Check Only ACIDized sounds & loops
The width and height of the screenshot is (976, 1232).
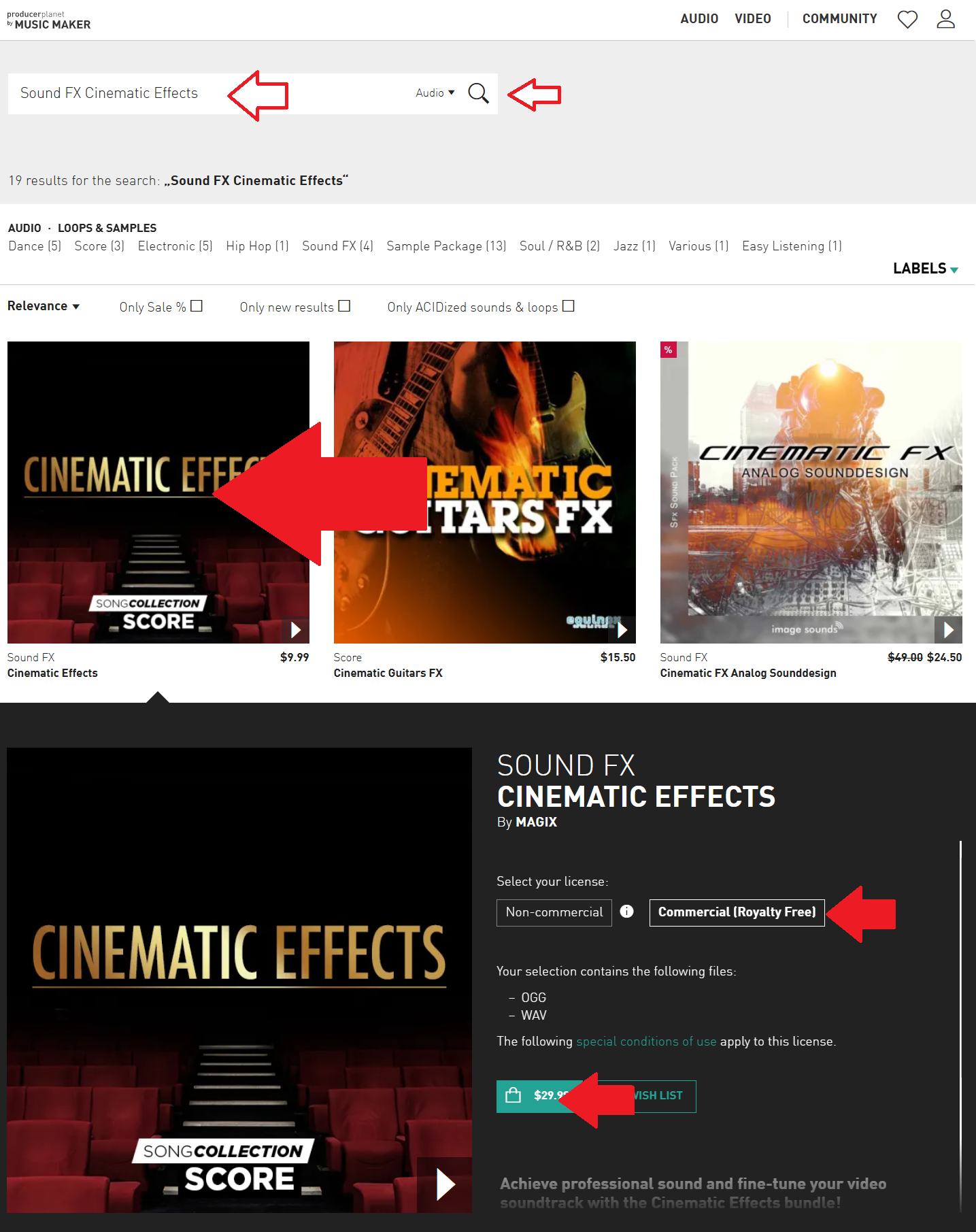pos(569,306)
